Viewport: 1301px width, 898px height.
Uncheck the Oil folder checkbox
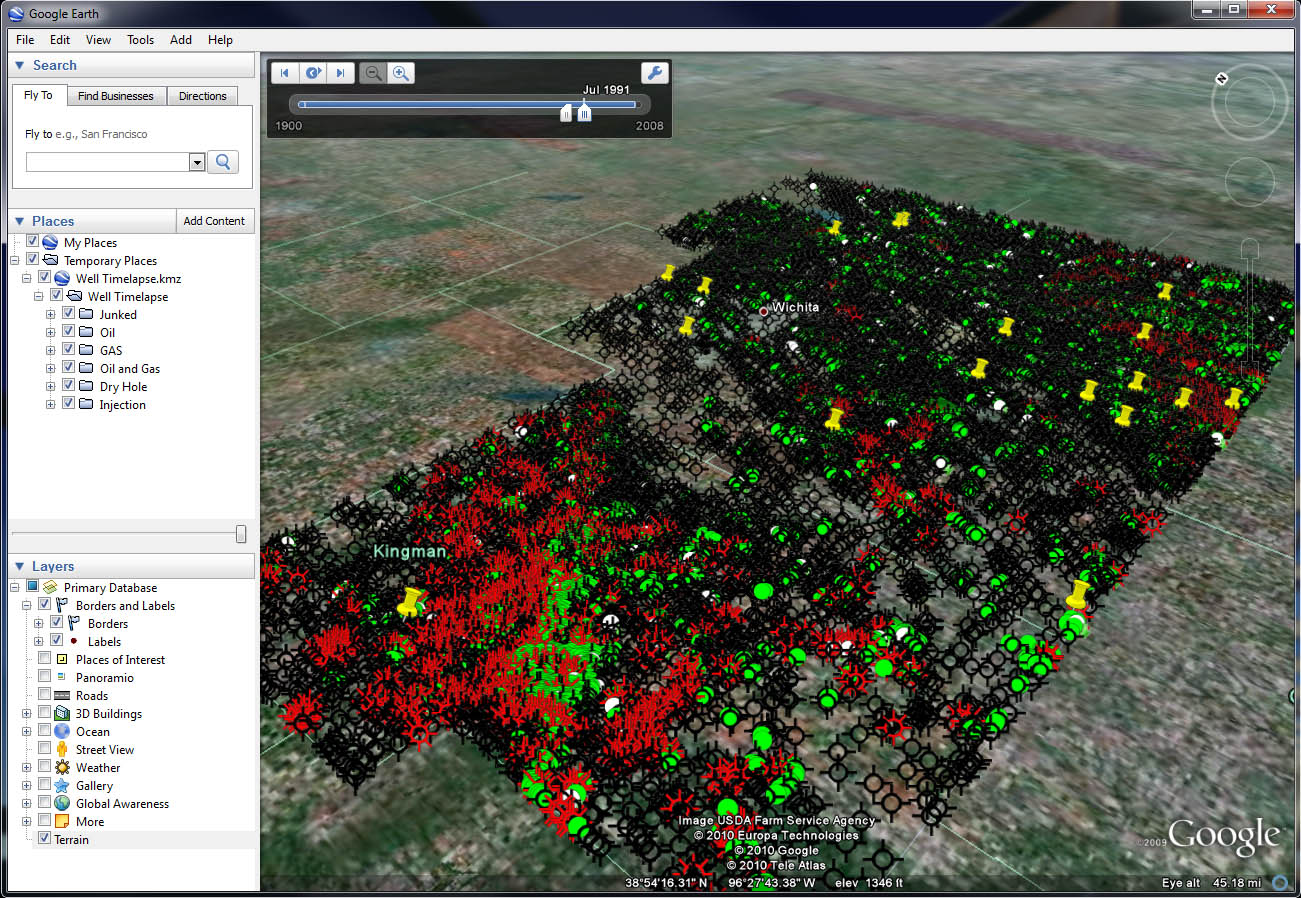coord(69,332)
